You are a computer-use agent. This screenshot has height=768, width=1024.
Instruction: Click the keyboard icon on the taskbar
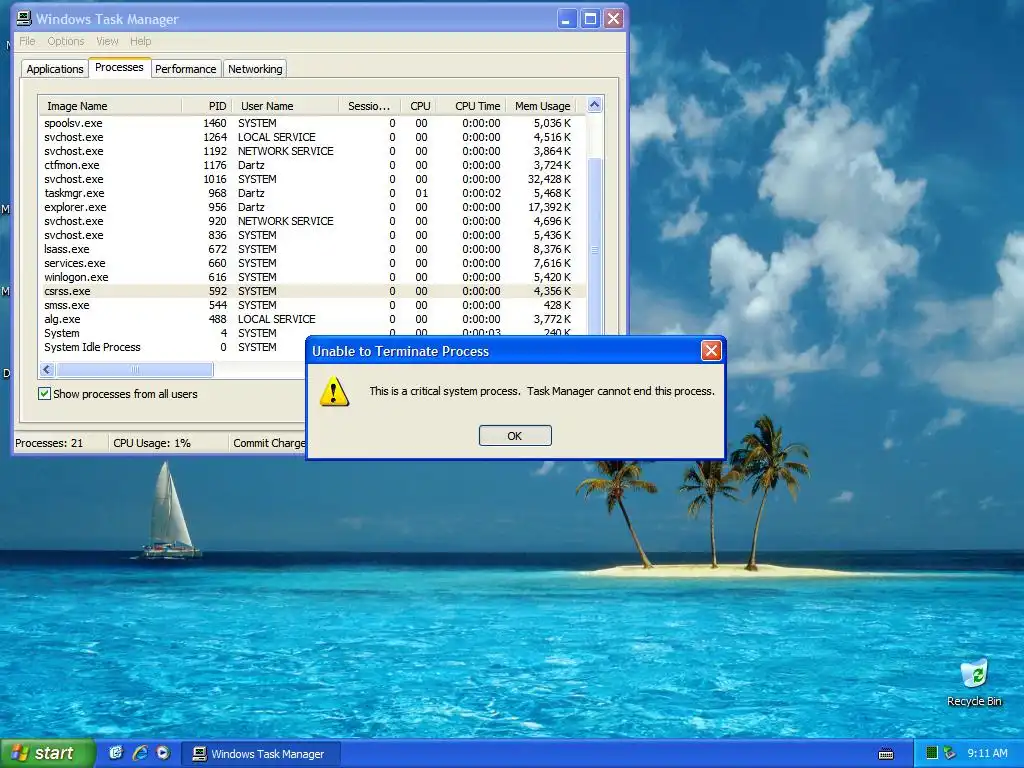pos(886,754)
